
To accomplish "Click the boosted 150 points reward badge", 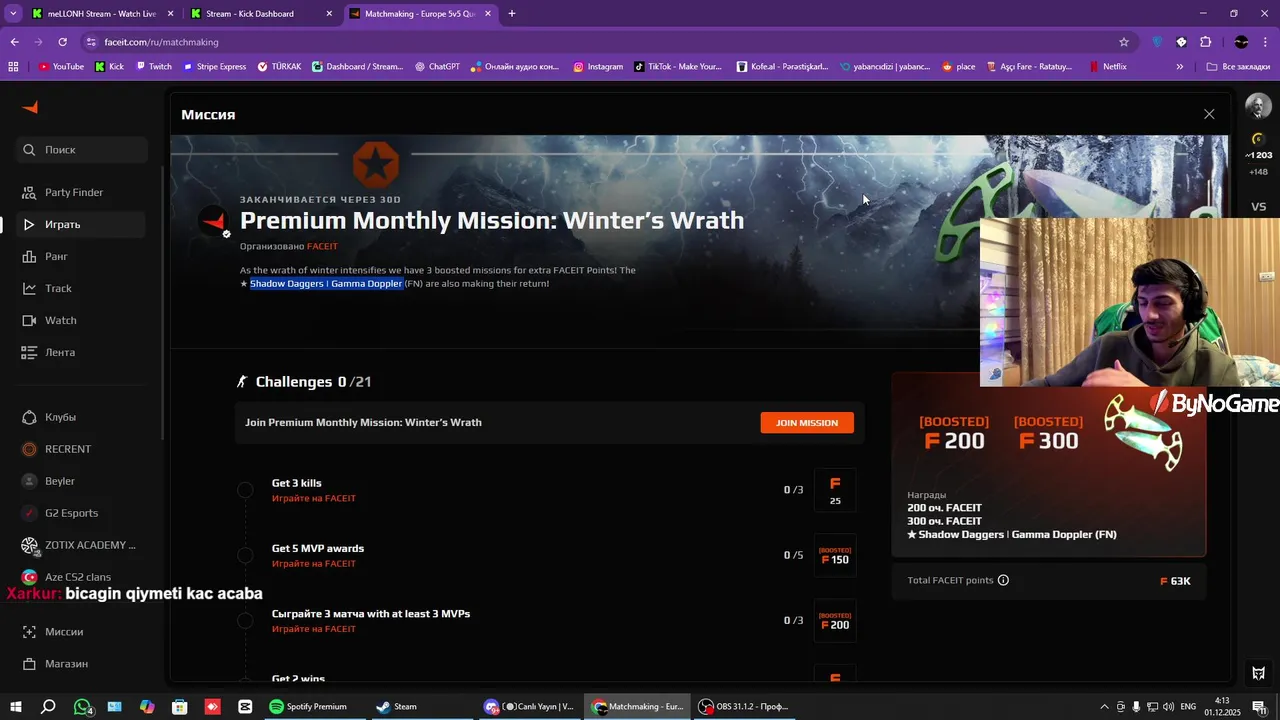I will pos(835,555).
